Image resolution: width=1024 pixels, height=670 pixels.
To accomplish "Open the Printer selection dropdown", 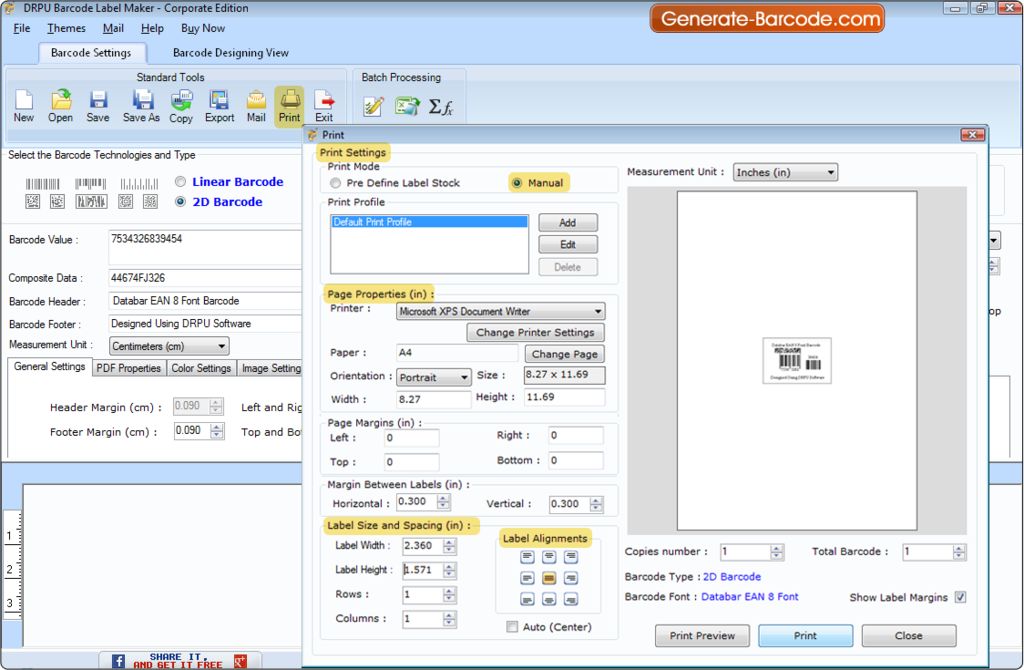I will pyautogui.click(x=500, y=311).
